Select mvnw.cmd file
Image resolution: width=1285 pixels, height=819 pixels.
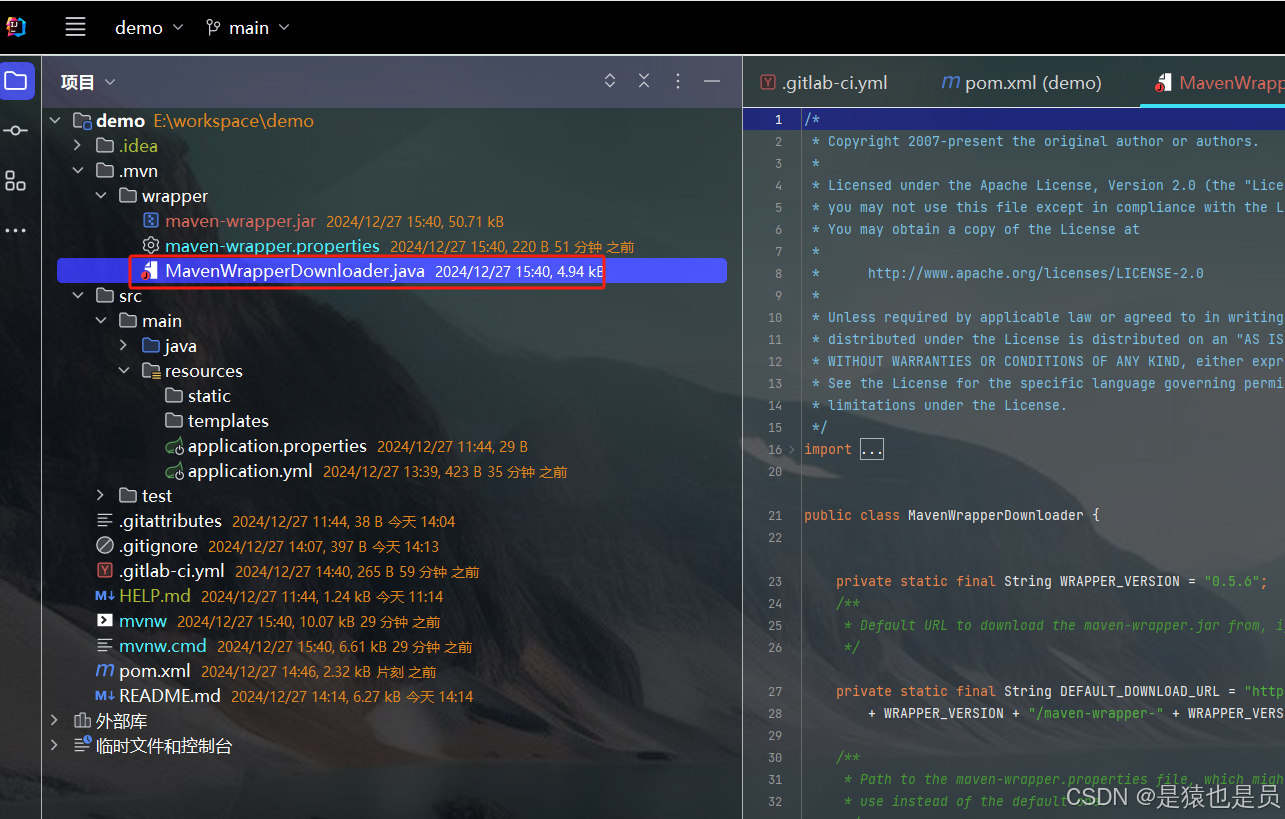(163, 646)
